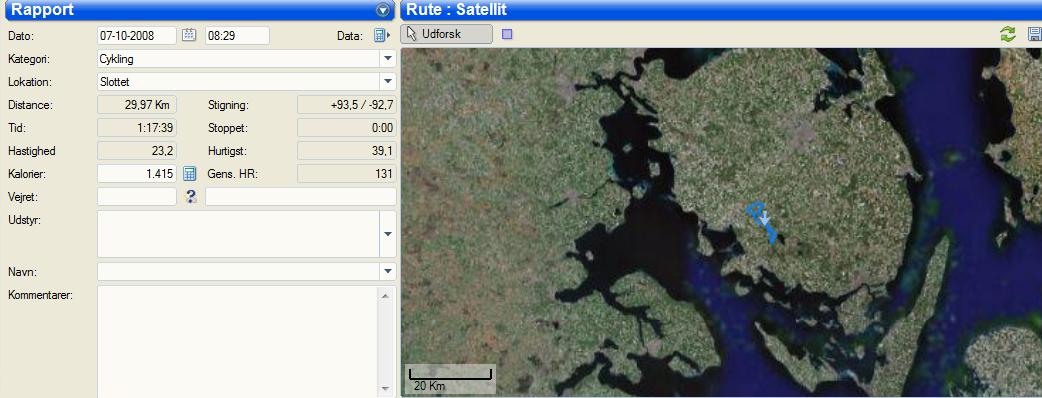
Task: Click the empty Vejret temperature field
Action: point(137,196)
